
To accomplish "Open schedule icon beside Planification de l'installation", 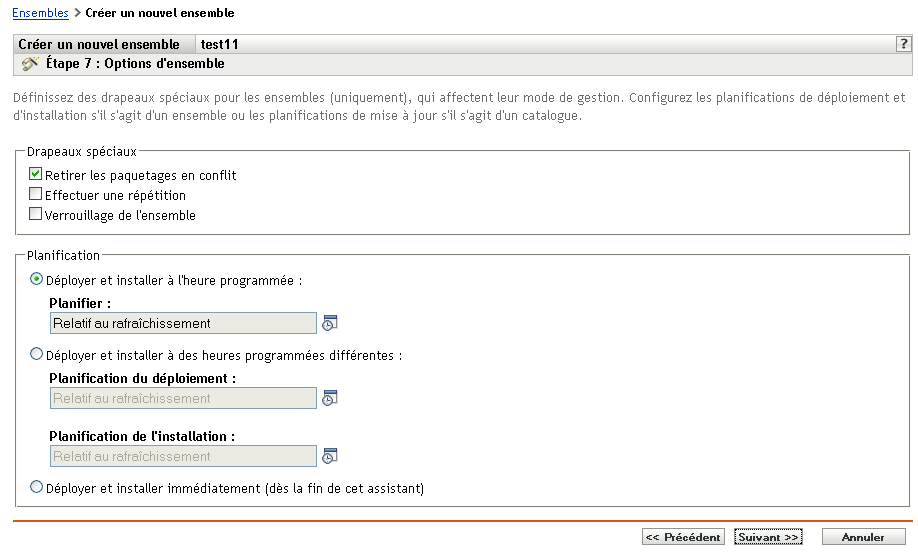I will click(x=330, y=456).
